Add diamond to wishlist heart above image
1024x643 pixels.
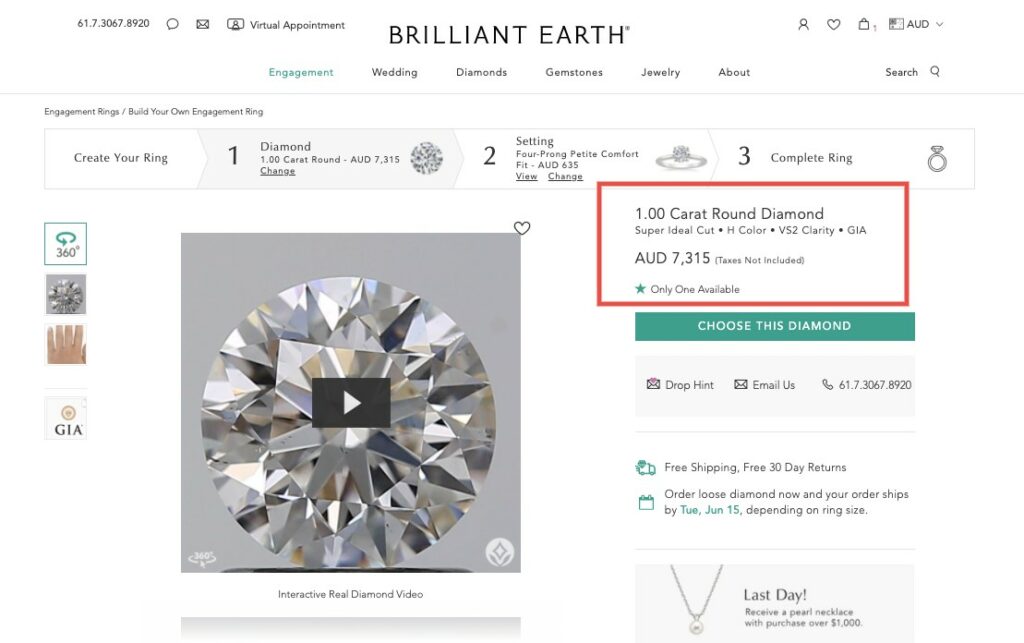(x=521, y=228)
